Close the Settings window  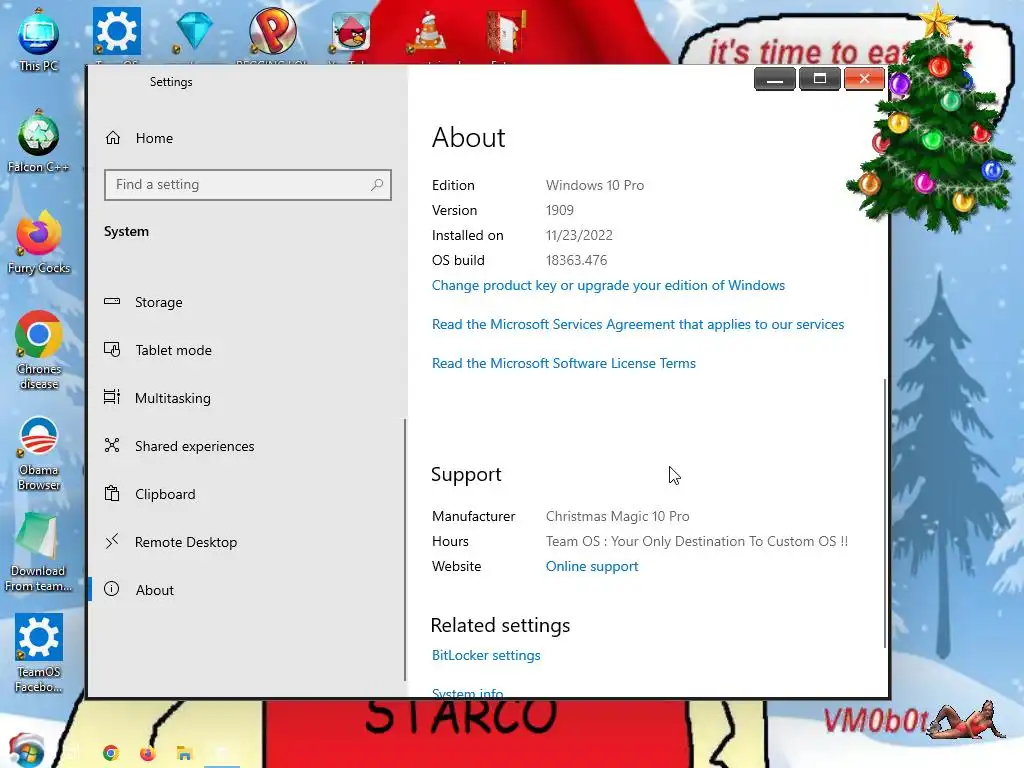(x=864, y=79)
